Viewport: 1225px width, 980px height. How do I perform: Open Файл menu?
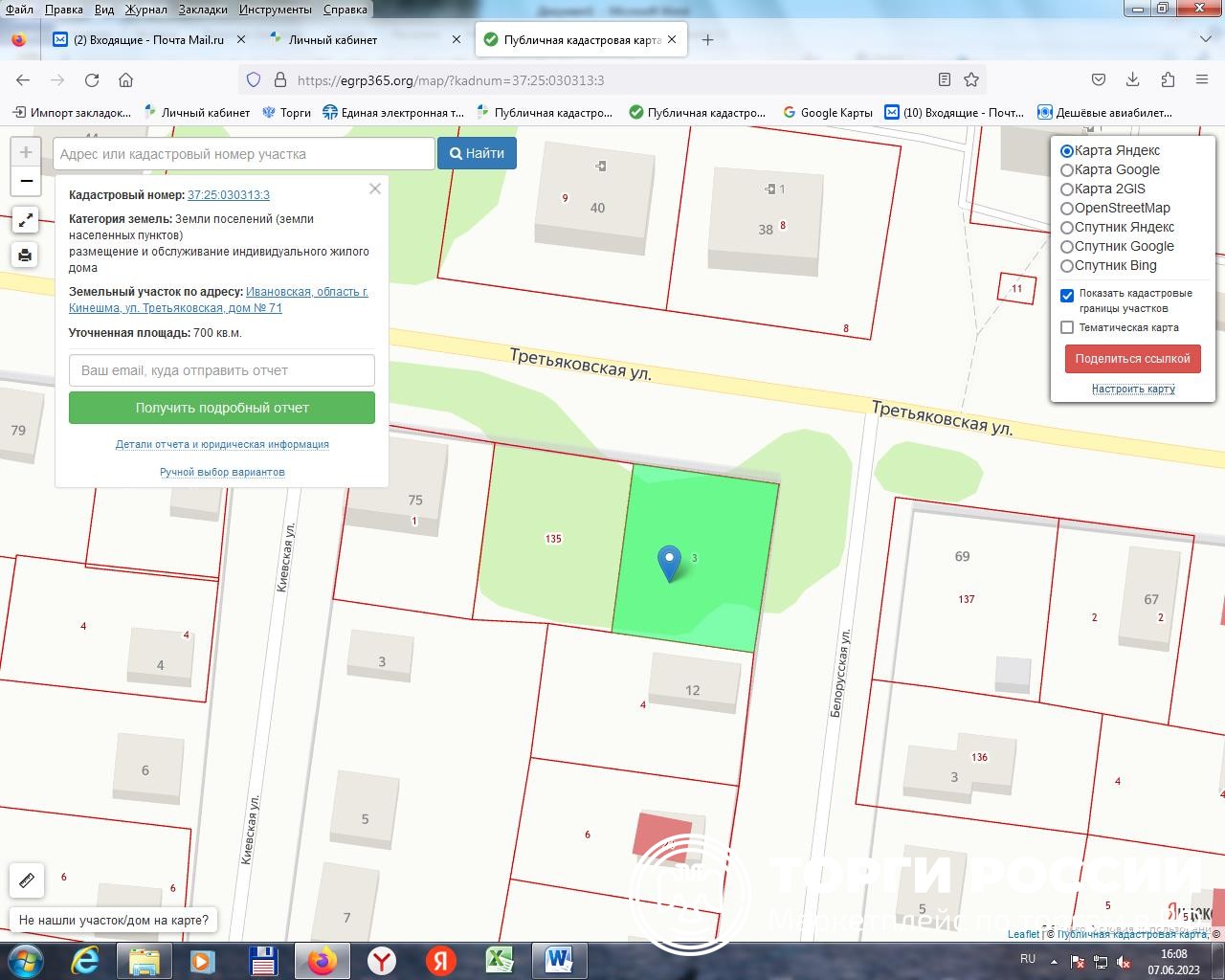pyautogui.click(x=19, y=9)
